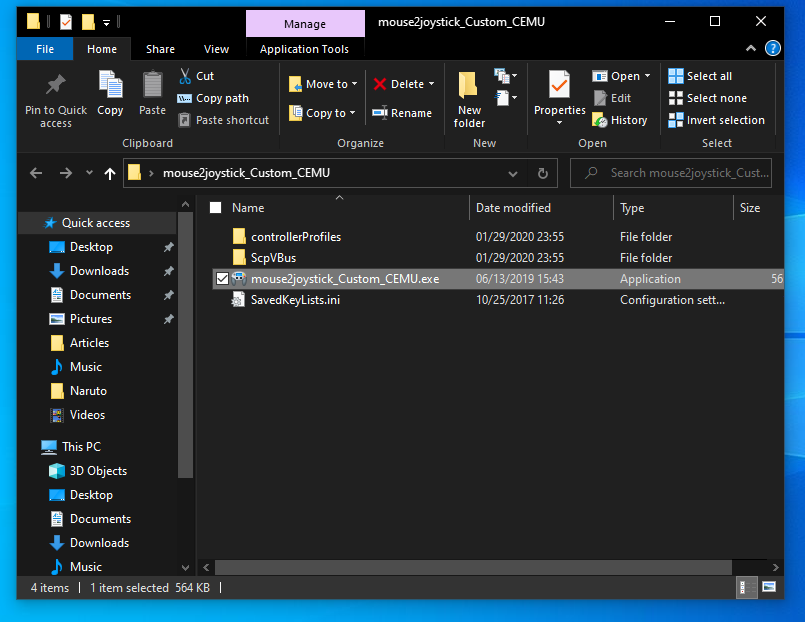Refresh the current folder

click(x=543, y=173)
